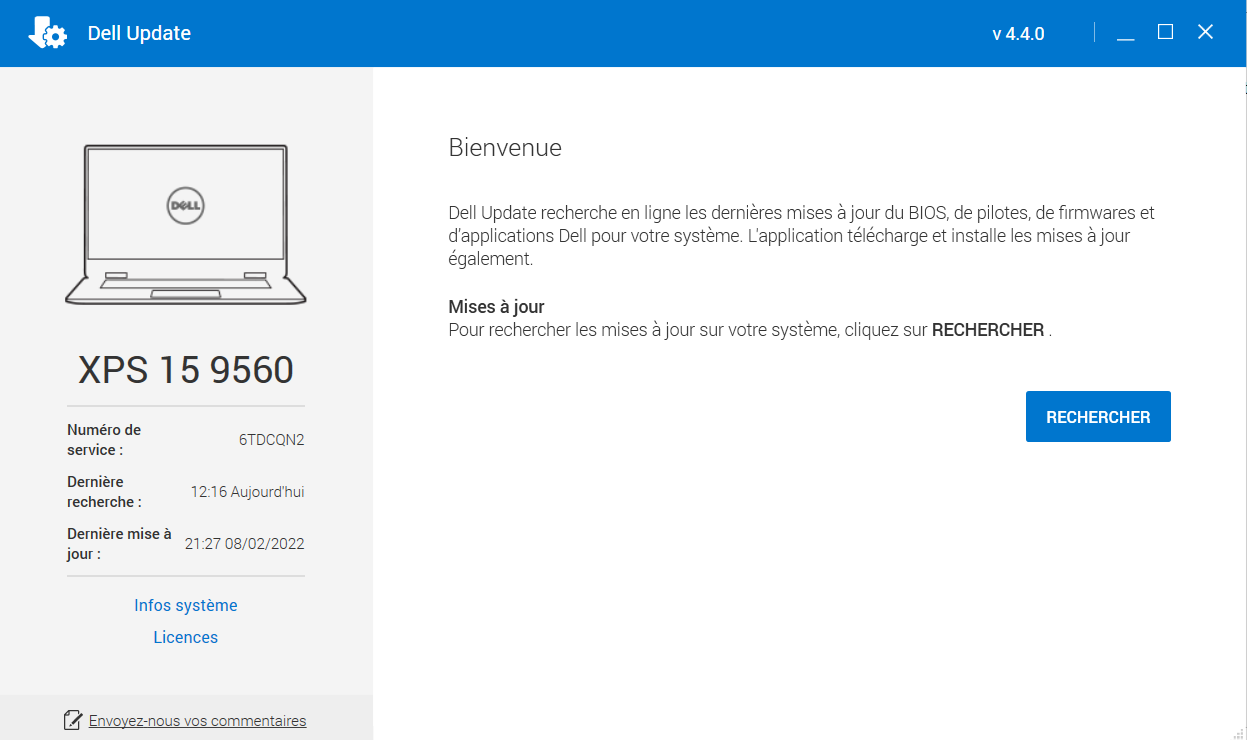1247x740 pixels.
Task: Click the Dell laptop illustration
Action: [x=186, y=223]
